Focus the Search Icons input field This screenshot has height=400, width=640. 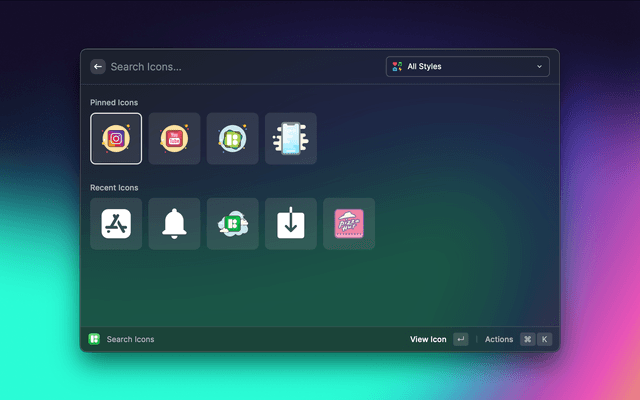(240, 67)
